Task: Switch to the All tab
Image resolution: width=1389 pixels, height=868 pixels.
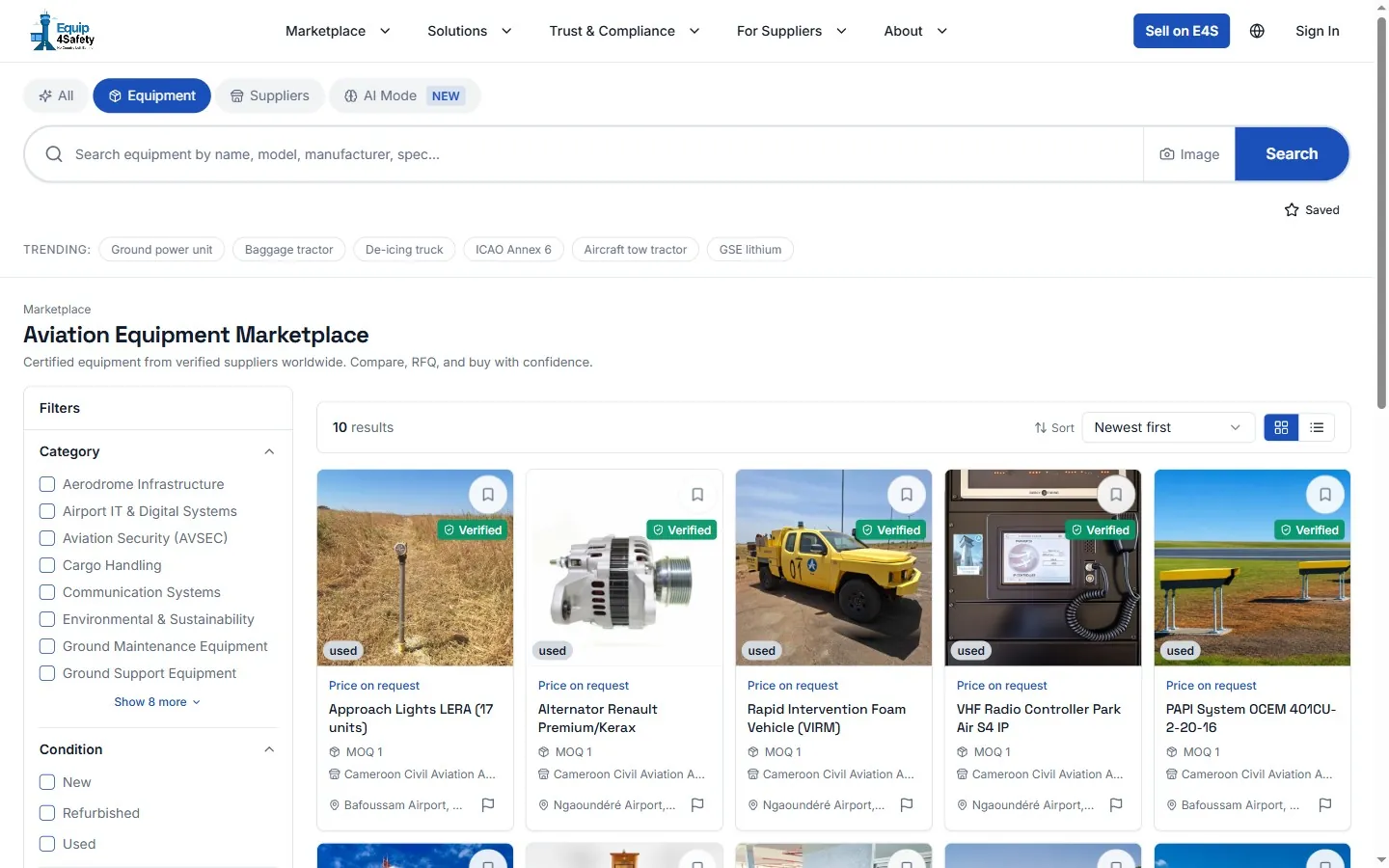Action: tap(56, 95)
